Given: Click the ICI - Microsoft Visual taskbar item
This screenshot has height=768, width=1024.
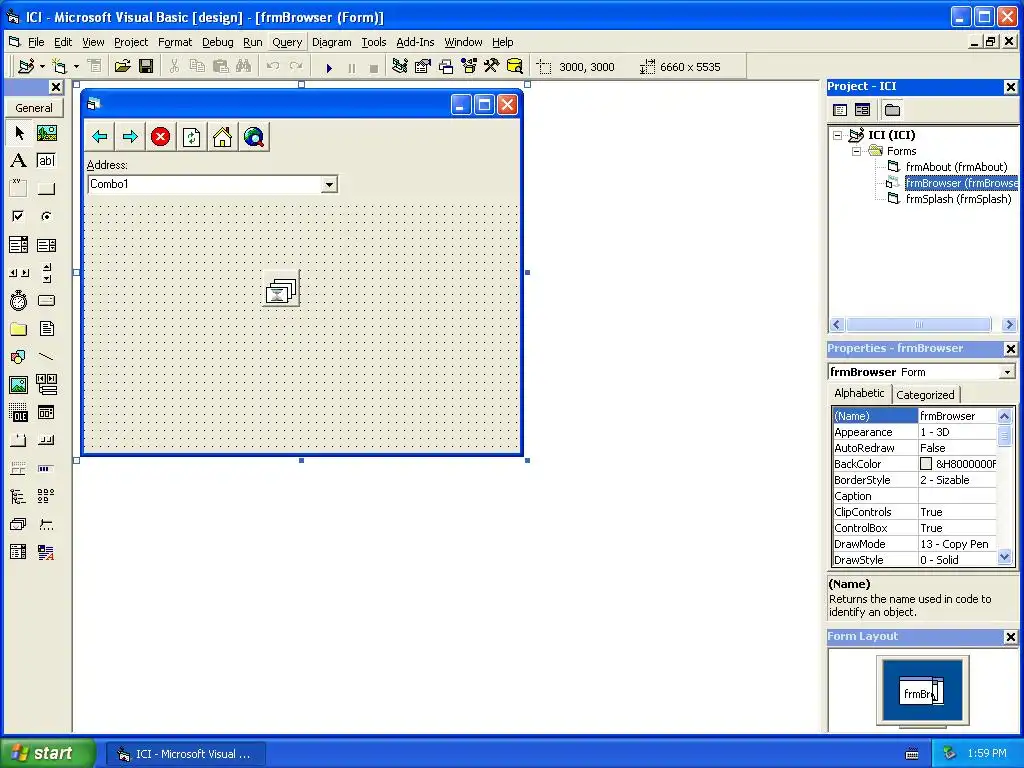Looking at the screenshot, I should click(x=185, y=754).
